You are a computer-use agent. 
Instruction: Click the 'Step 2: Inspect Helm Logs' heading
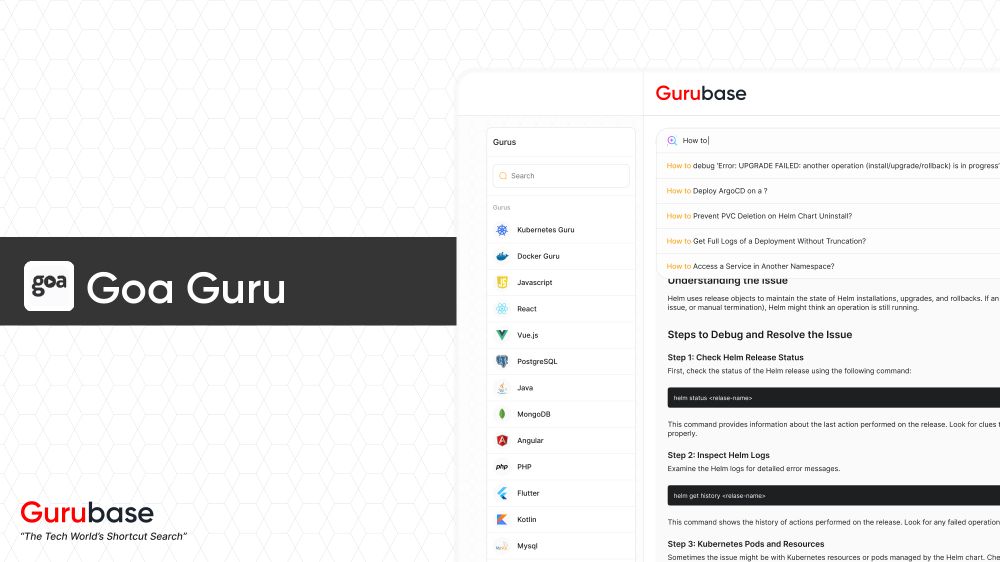point(718,455)
